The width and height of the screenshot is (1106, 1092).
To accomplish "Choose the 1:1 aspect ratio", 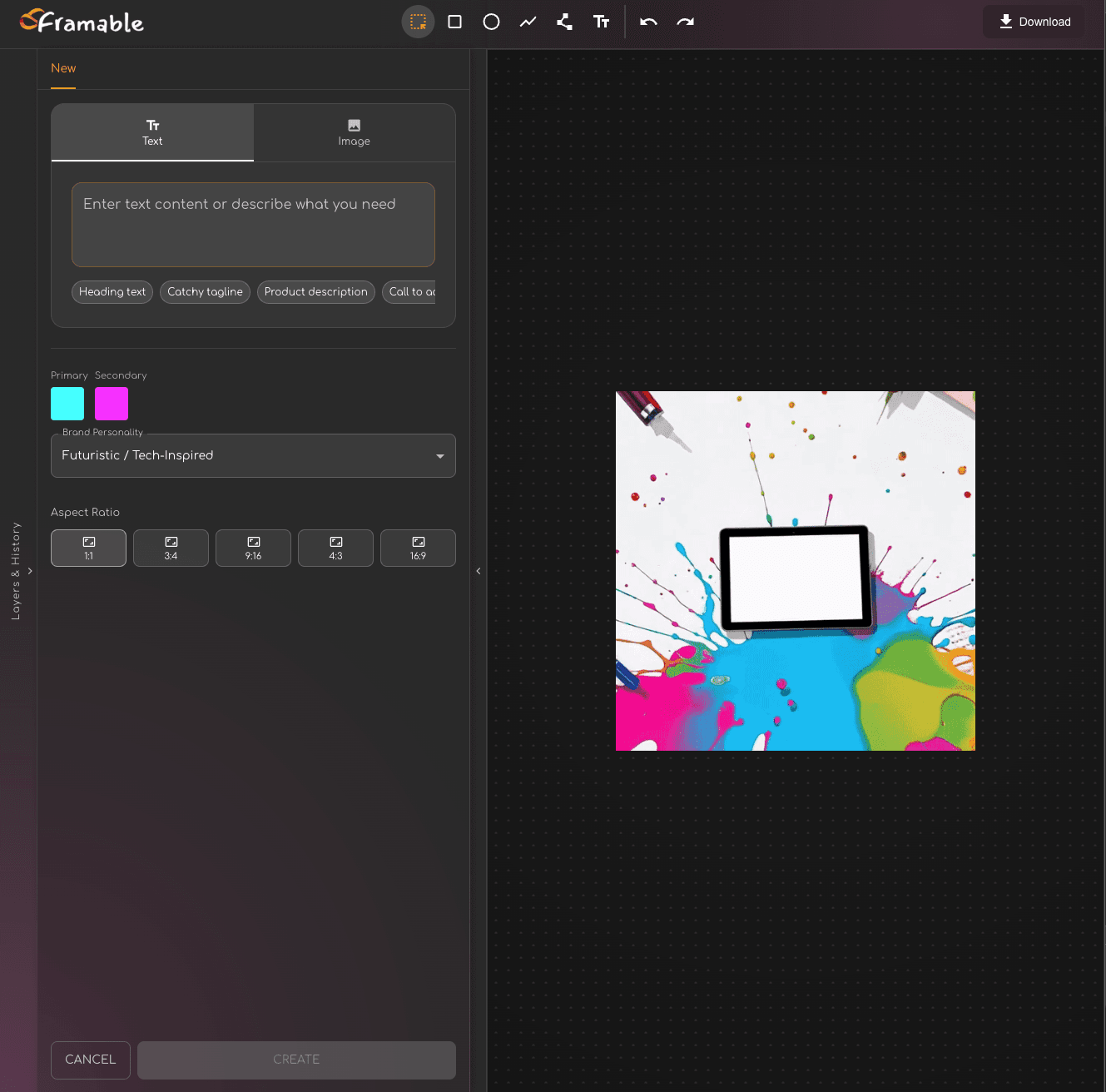I will (x=88, y=548).
